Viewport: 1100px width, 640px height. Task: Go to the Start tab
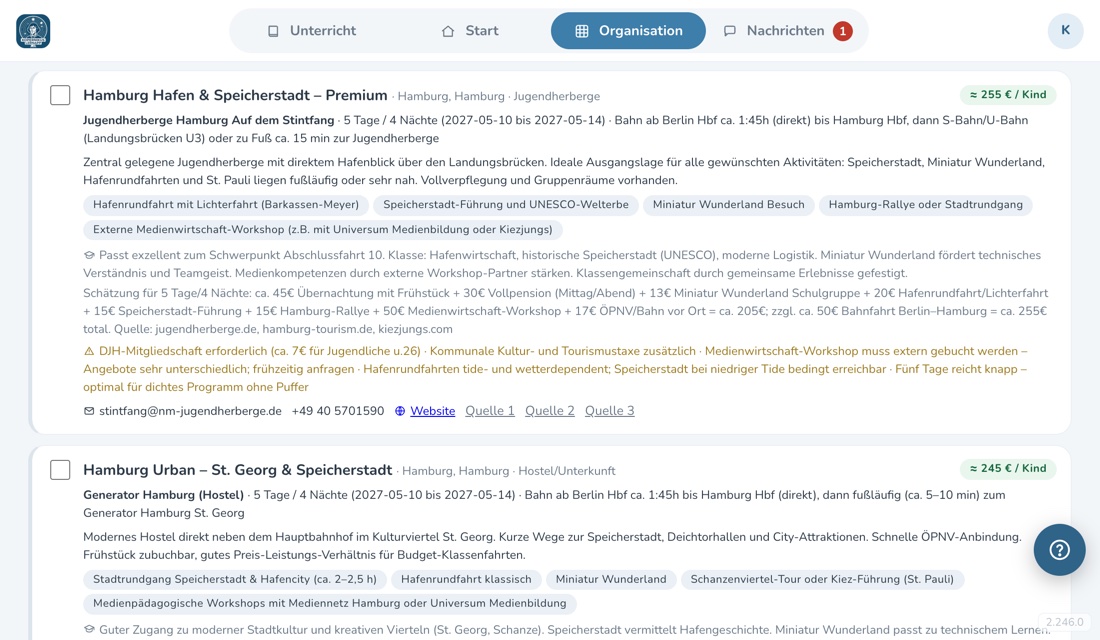point(469,31)
